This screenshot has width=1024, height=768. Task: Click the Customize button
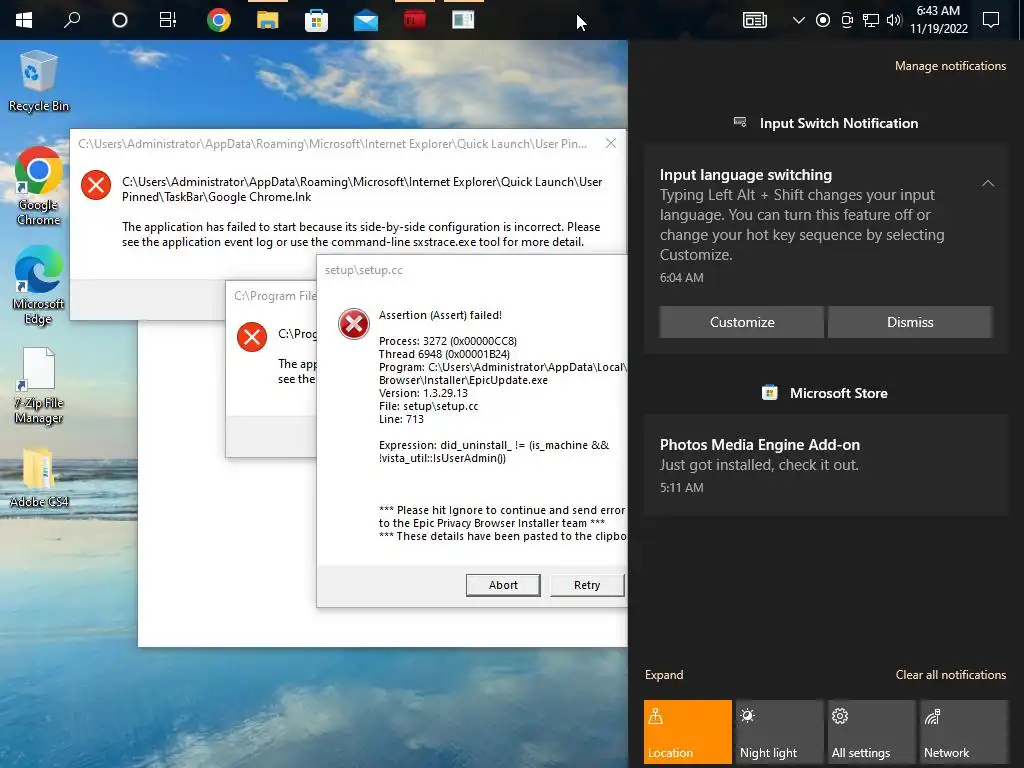pos(742,322)
